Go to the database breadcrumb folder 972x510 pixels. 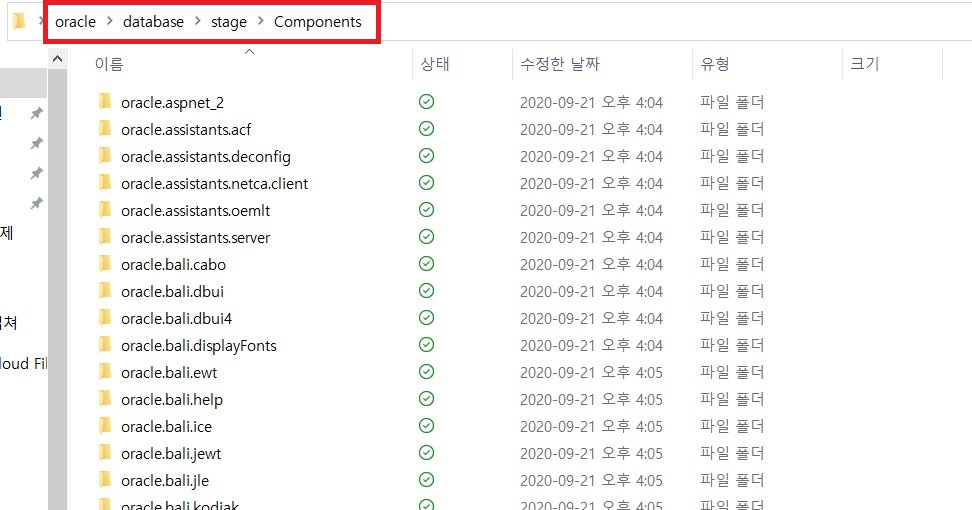click(x=153, y=22)
